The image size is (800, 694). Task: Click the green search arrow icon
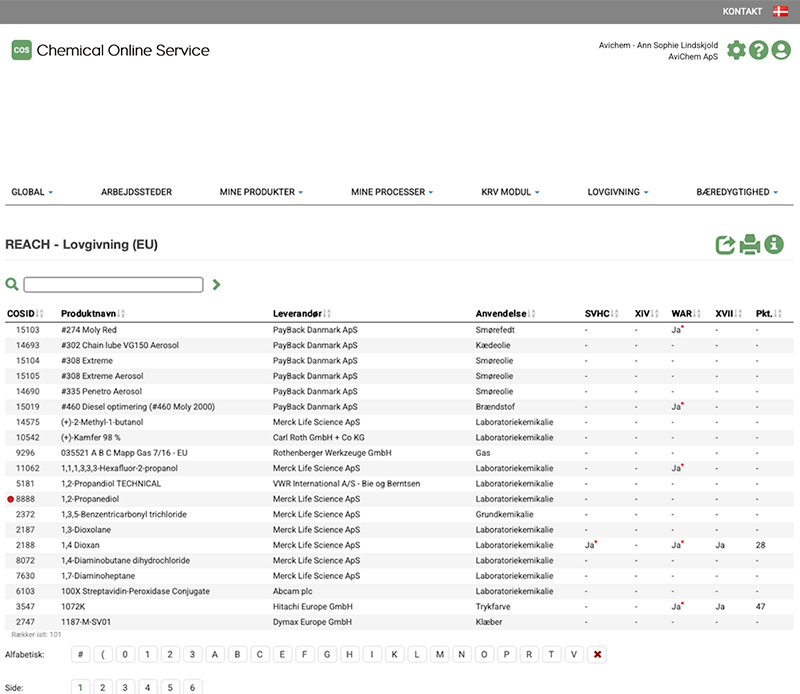pyautogui.click(x=217, y=285)
